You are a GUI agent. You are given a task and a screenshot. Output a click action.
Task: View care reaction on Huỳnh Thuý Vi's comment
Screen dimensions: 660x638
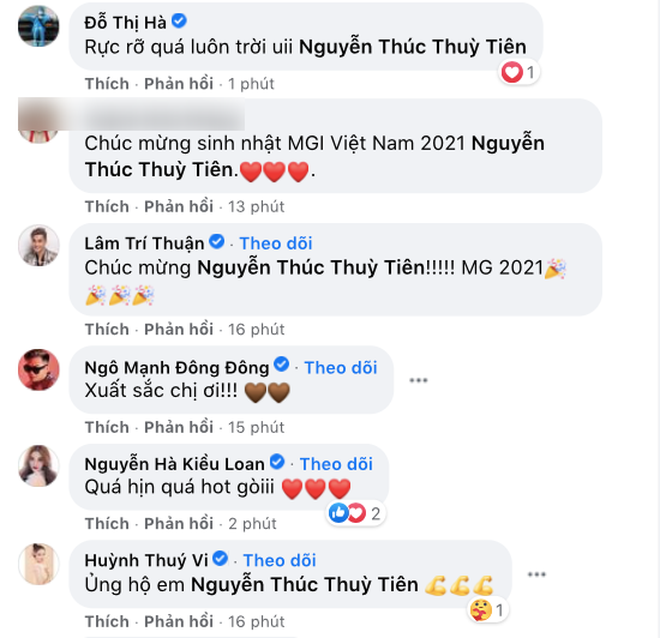click(487, 610)
